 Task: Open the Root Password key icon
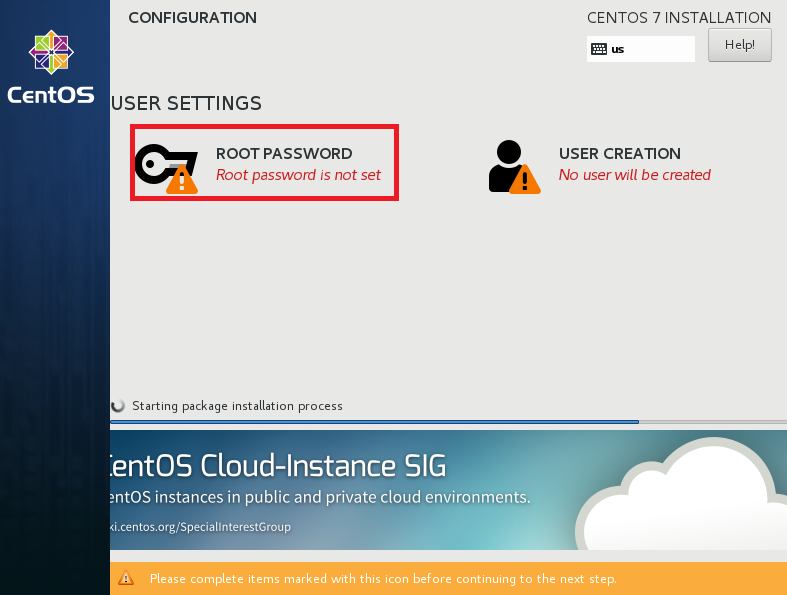click(x=166, y=169)
